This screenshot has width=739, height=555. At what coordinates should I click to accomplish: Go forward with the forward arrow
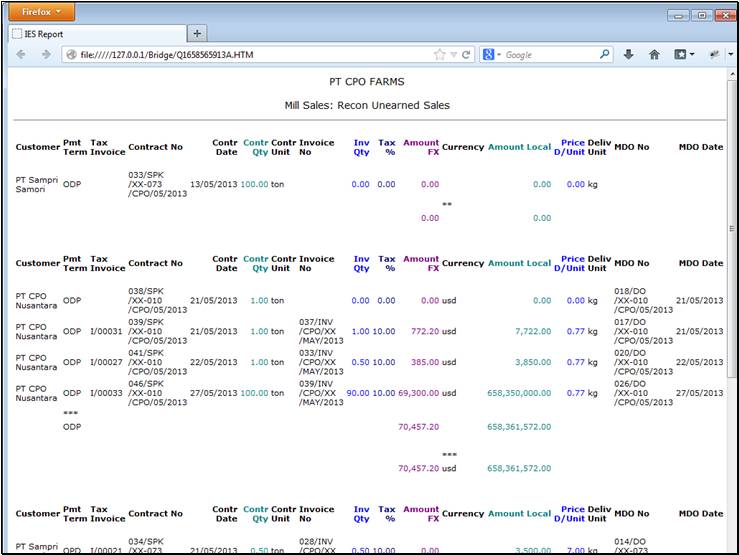(46, 55)
